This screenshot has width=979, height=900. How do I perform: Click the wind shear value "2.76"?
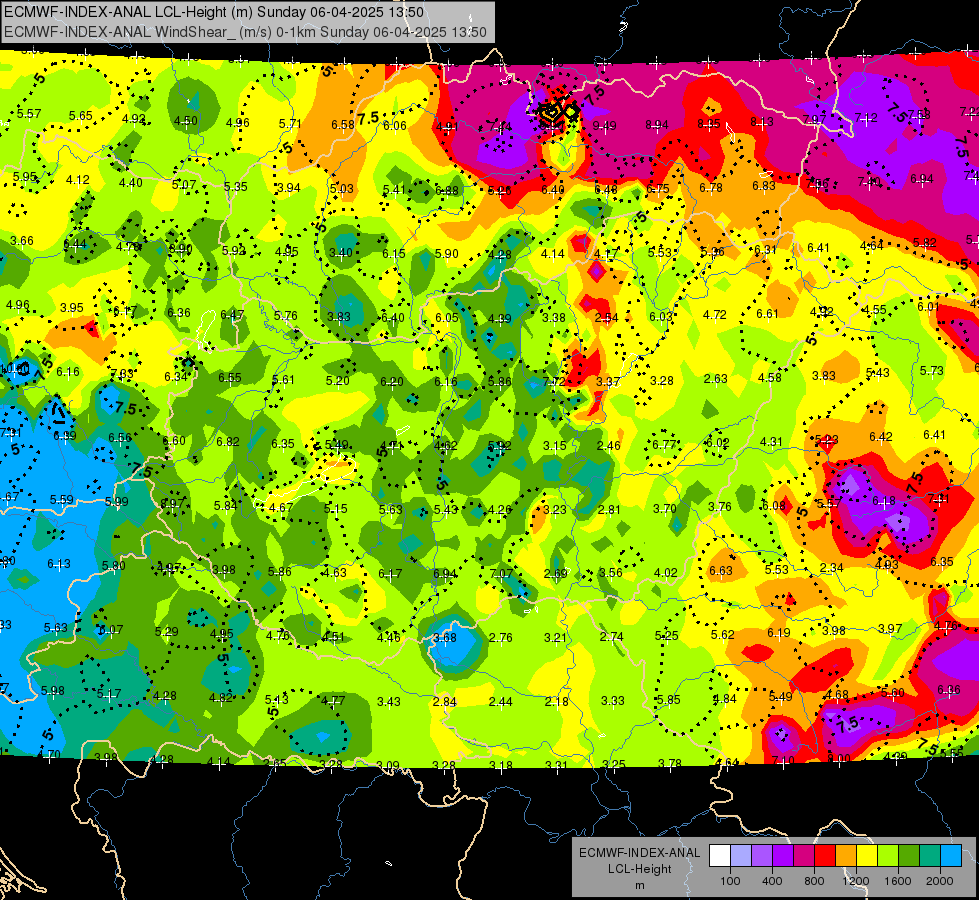pyautogui.click(x=501, y=638)
